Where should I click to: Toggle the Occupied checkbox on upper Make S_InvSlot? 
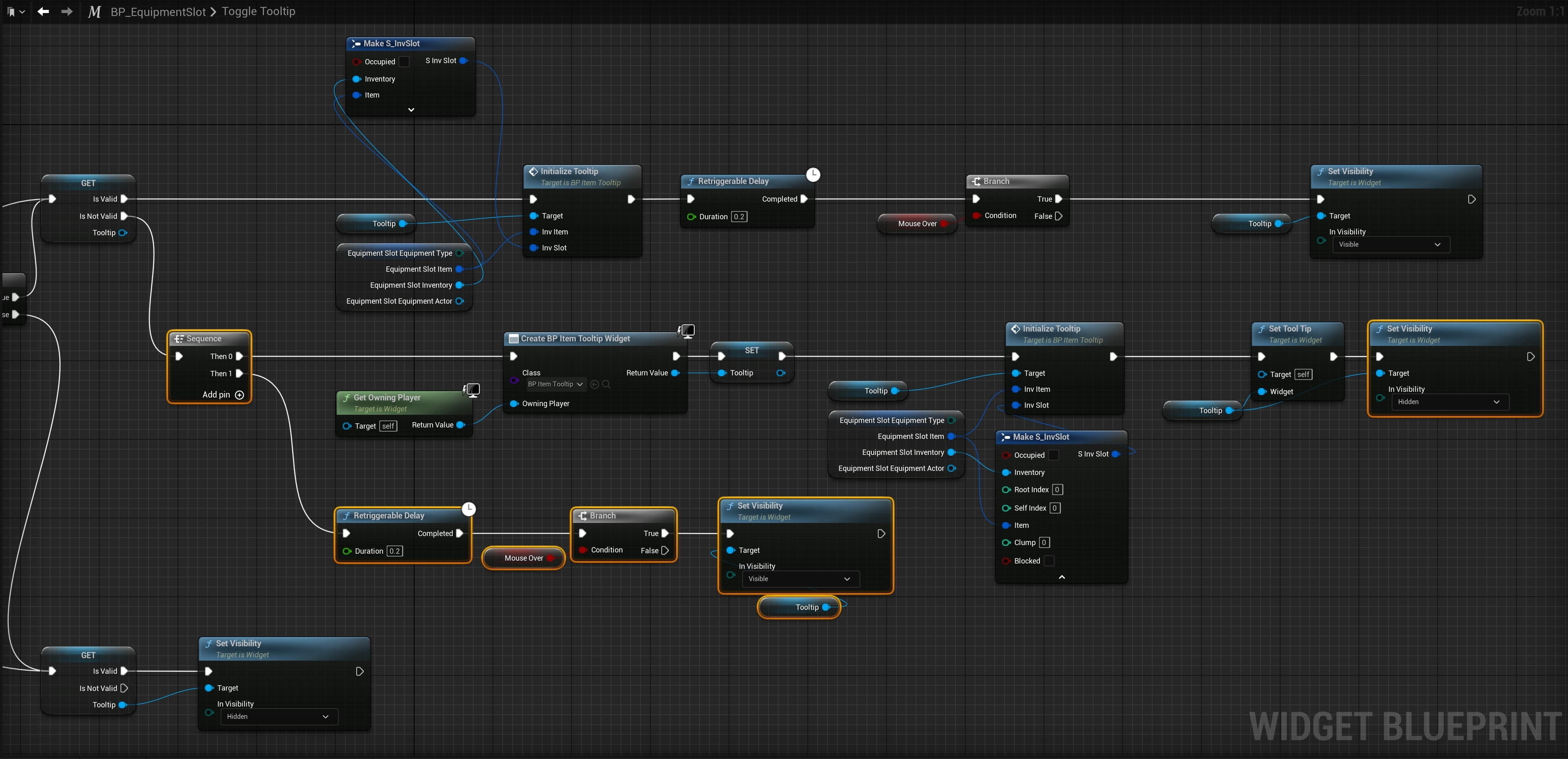tap(405, 61)
